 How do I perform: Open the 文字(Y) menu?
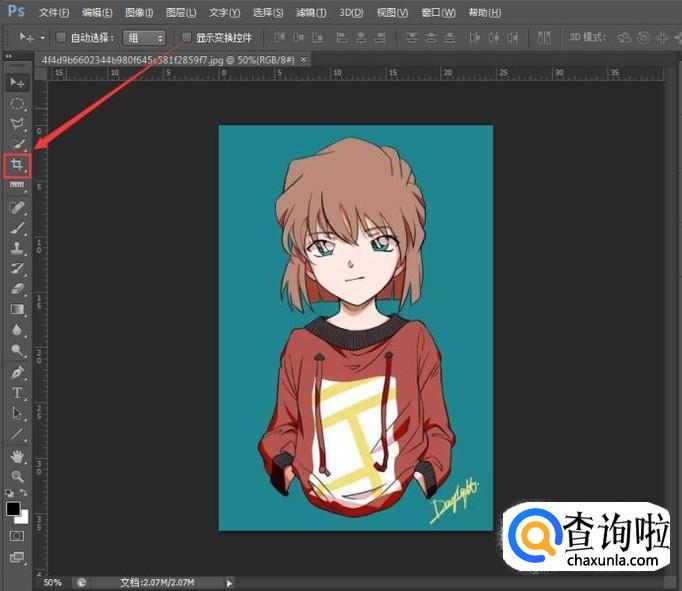(224, 13)
